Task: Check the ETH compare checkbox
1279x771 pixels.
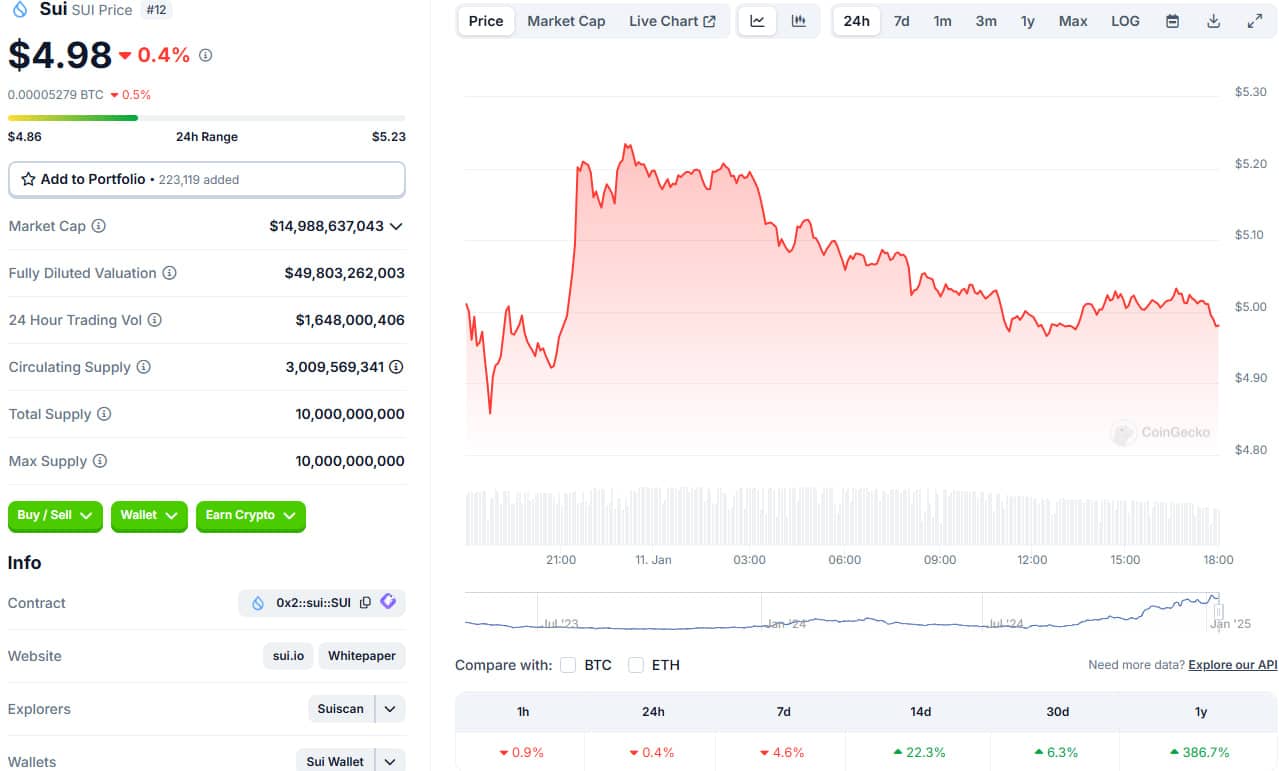Action: tap(635, 665)
